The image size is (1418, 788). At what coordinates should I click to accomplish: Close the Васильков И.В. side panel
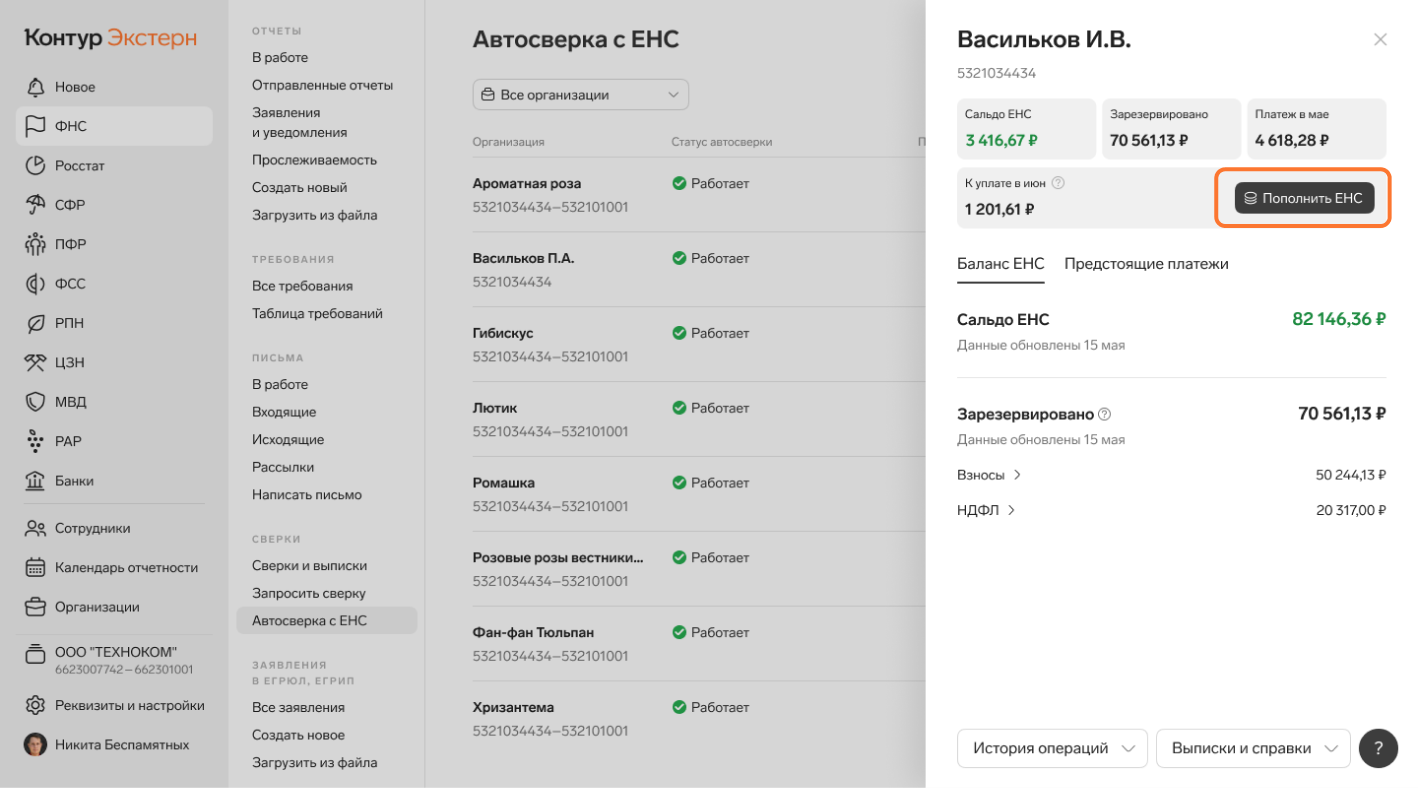1380,40
